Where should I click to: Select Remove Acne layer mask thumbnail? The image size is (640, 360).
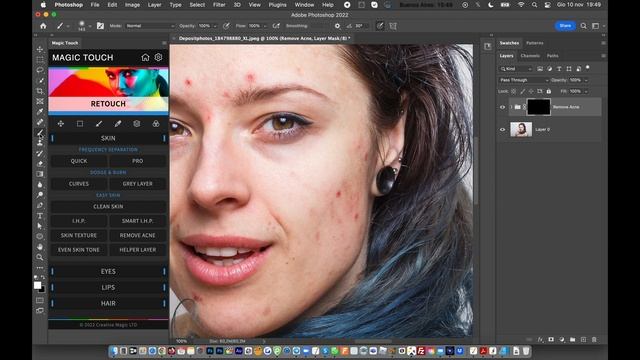point(539,107)
